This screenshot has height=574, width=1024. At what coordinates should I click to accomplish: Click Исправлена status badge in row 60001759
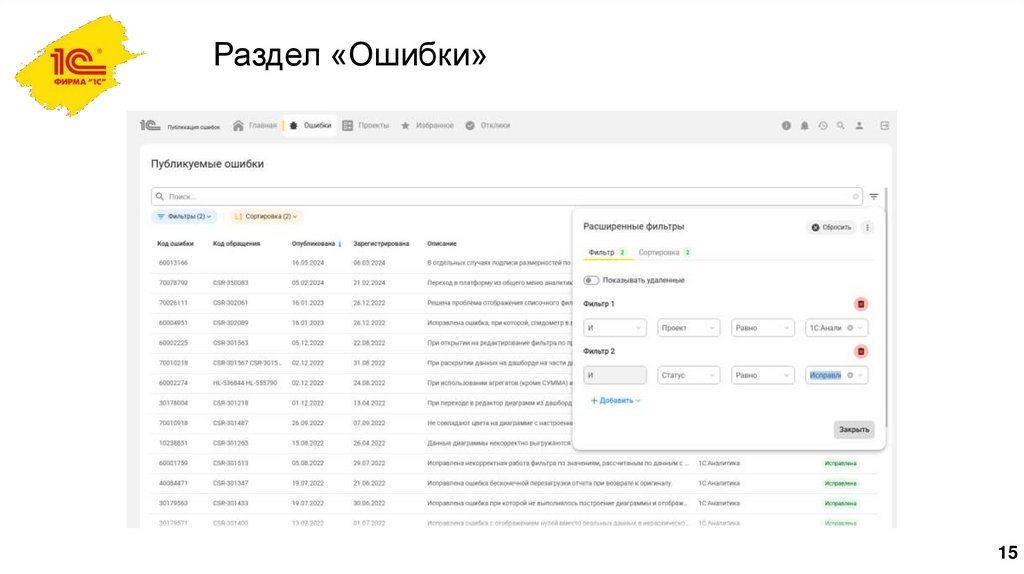point(840,464)
